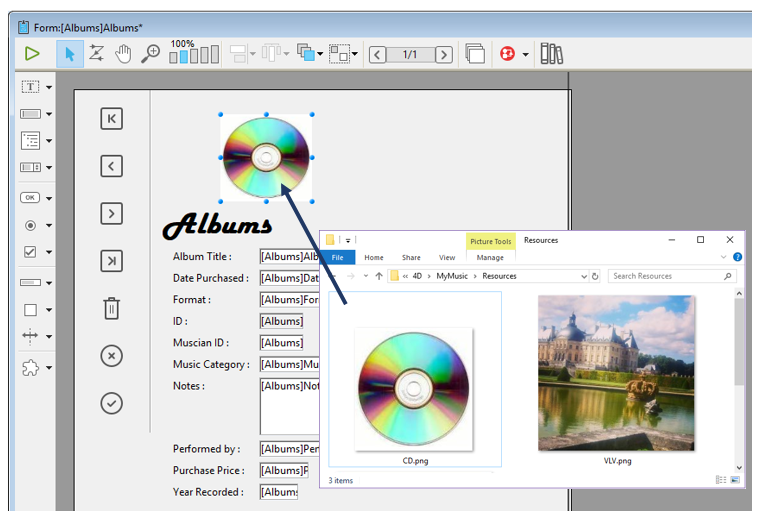The height and width of the screenshot is (516, 762).
Task: Choose the magnifier zoom tool
Action: point(150,54)
